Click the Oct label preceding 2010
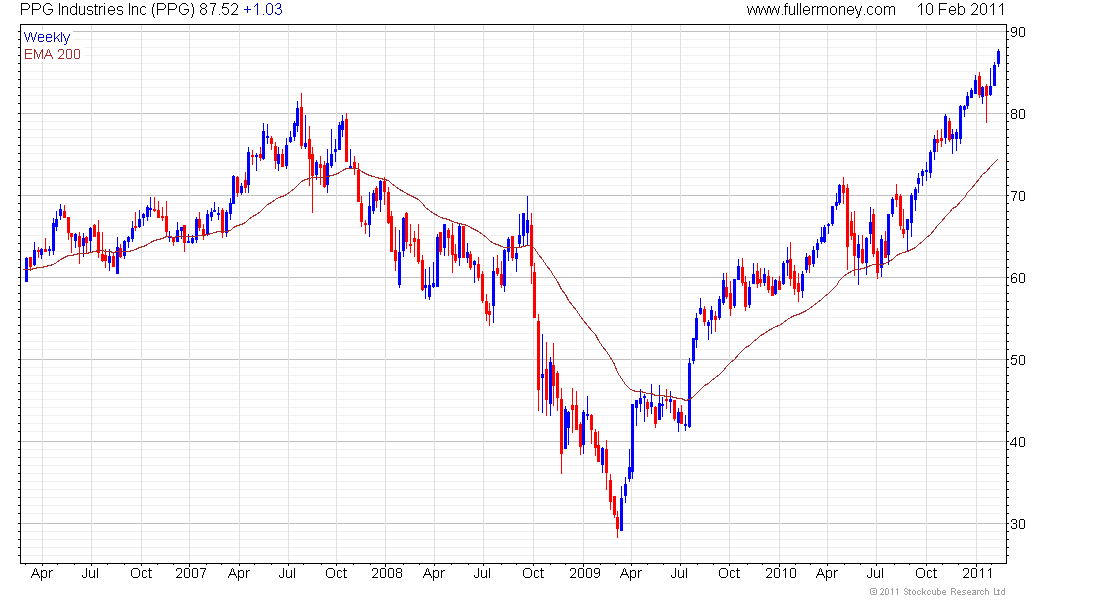Image resolution: width=1100 pixels, height=600 pixels. click(x=729, y=573)
